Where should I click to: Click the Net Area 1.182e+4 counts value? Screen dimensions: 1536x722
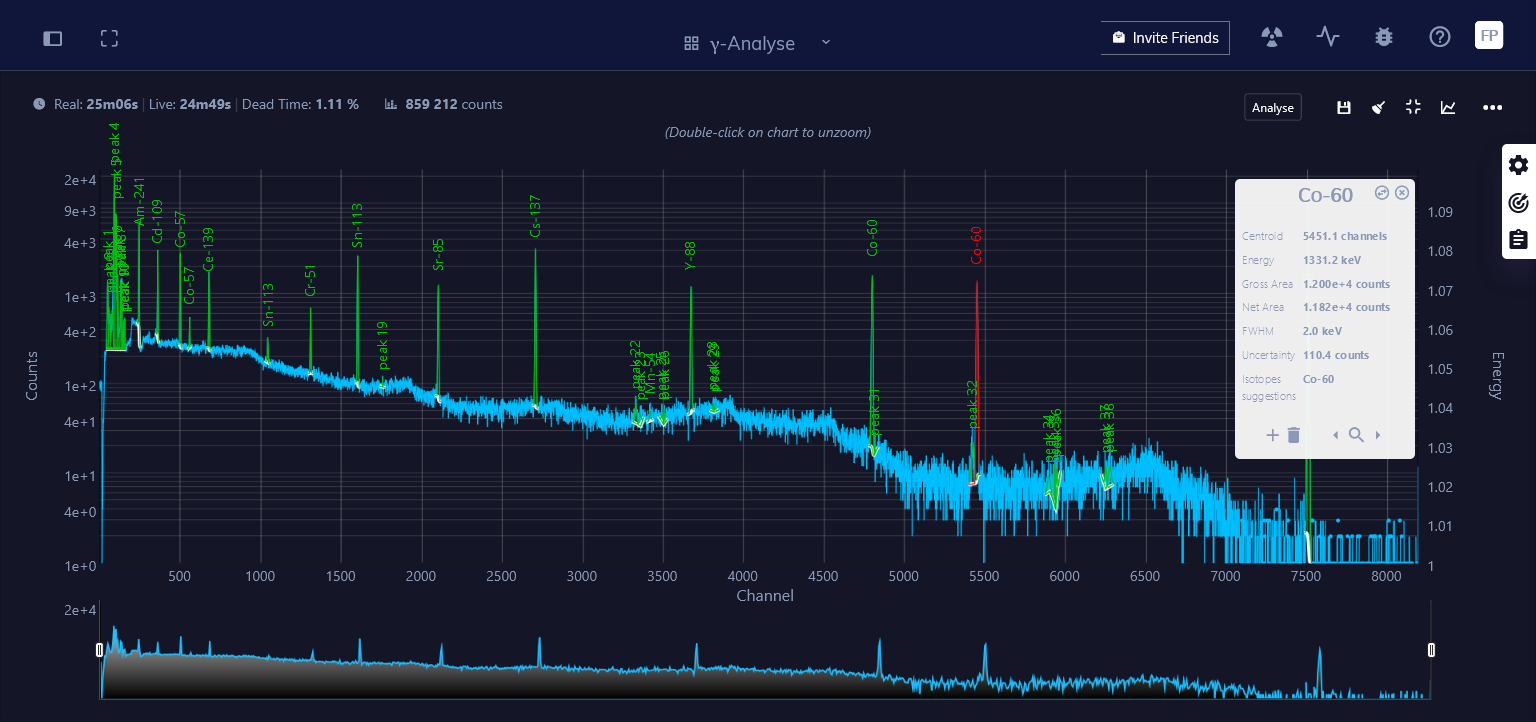(x=1346, y=307)
